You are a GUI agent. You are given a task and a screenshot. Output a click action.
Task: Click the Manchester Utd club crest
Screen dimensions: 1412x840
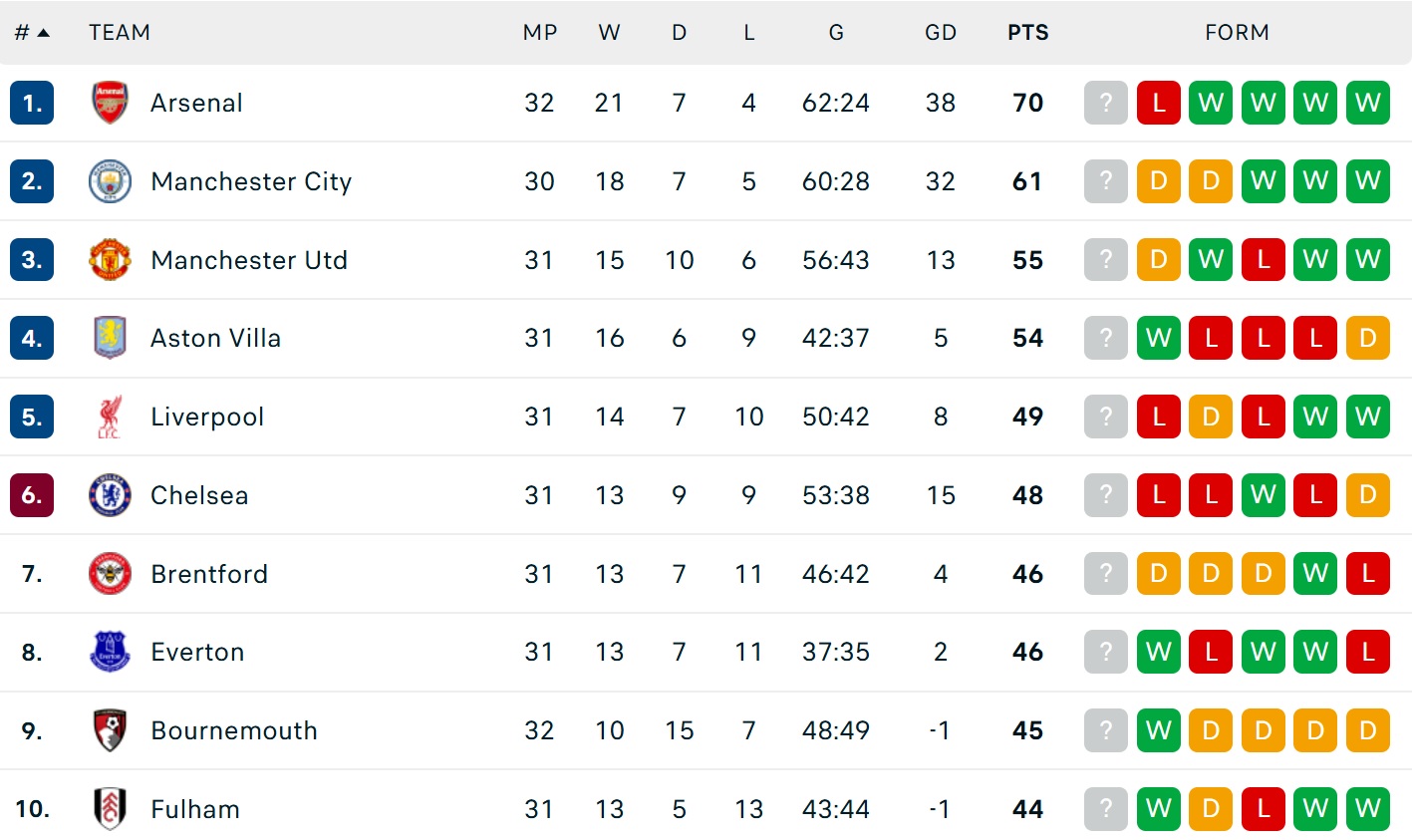(x=110, y=260)
